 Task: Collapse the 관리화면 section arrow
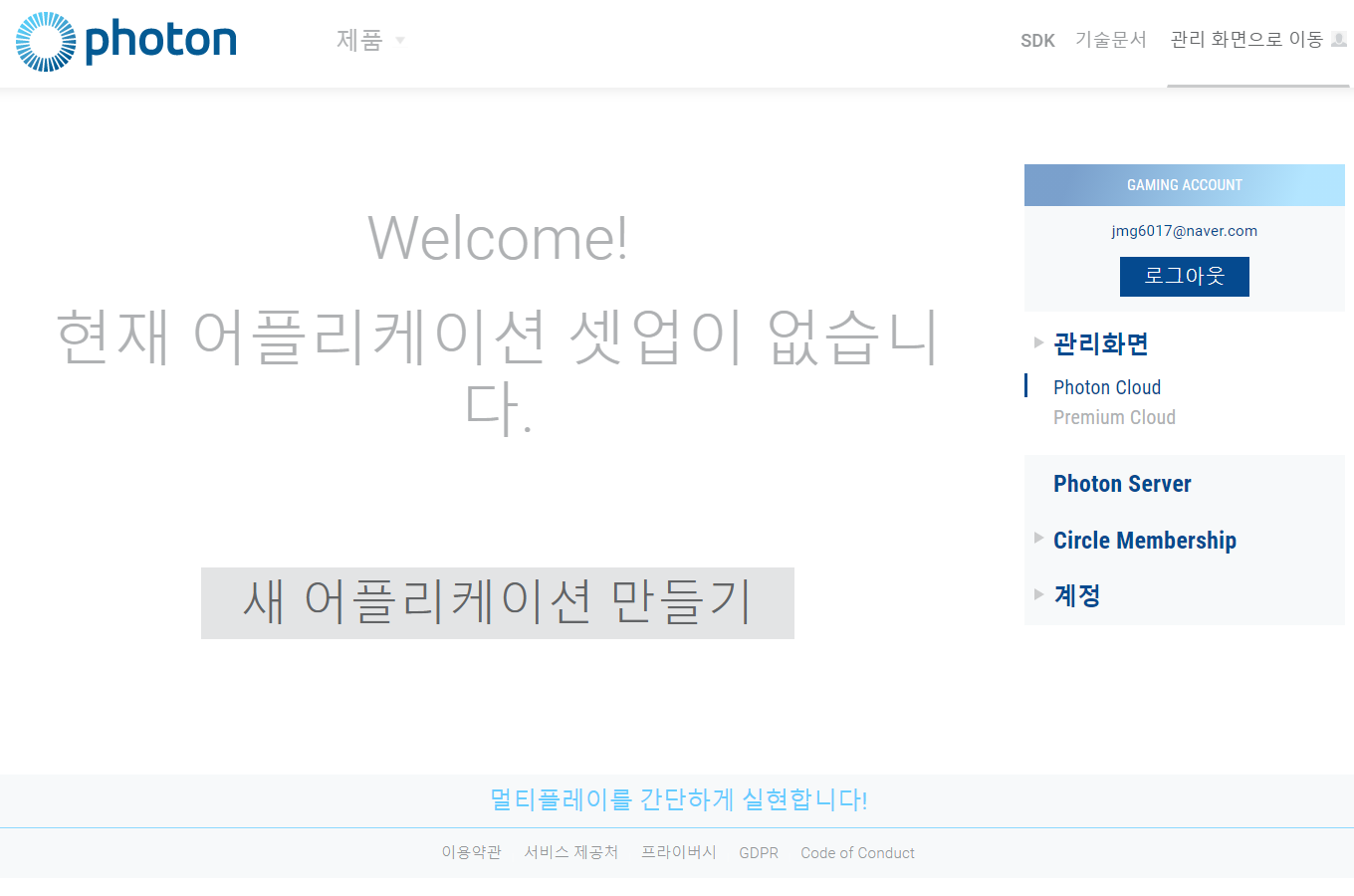tap(1038, 342)
